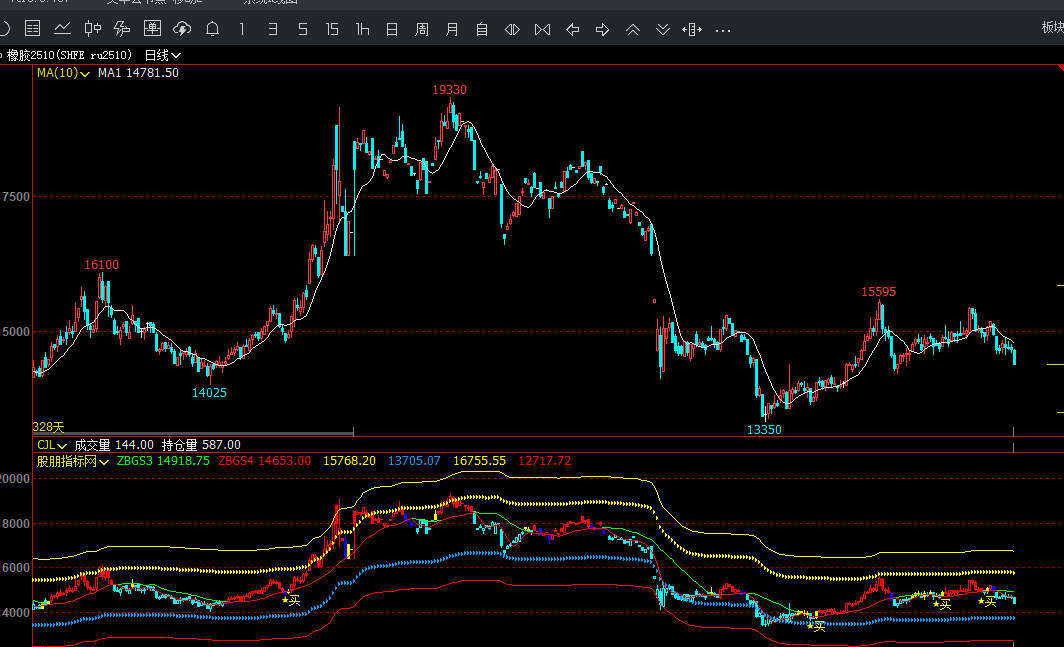
Task: Select the 月 monthly period tab
Action: (452, 30)
